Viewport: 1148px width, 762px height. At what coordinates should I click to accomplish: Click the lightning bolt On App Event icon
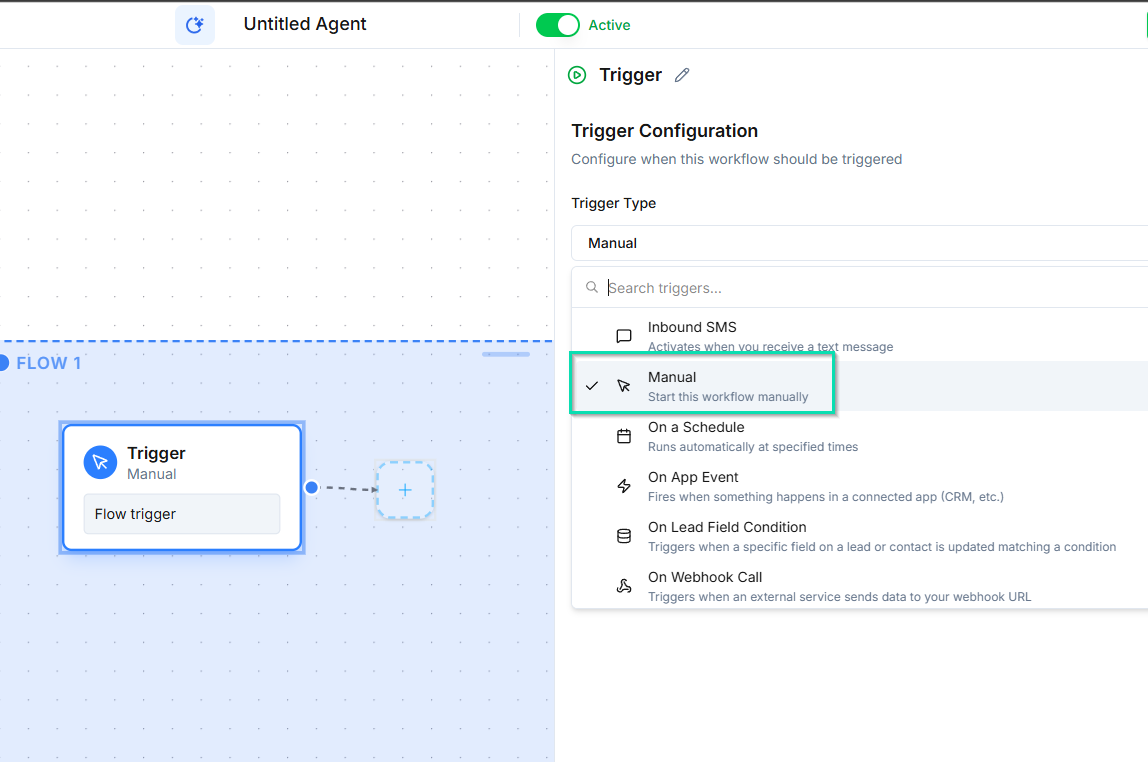click(x=624, y=486)
